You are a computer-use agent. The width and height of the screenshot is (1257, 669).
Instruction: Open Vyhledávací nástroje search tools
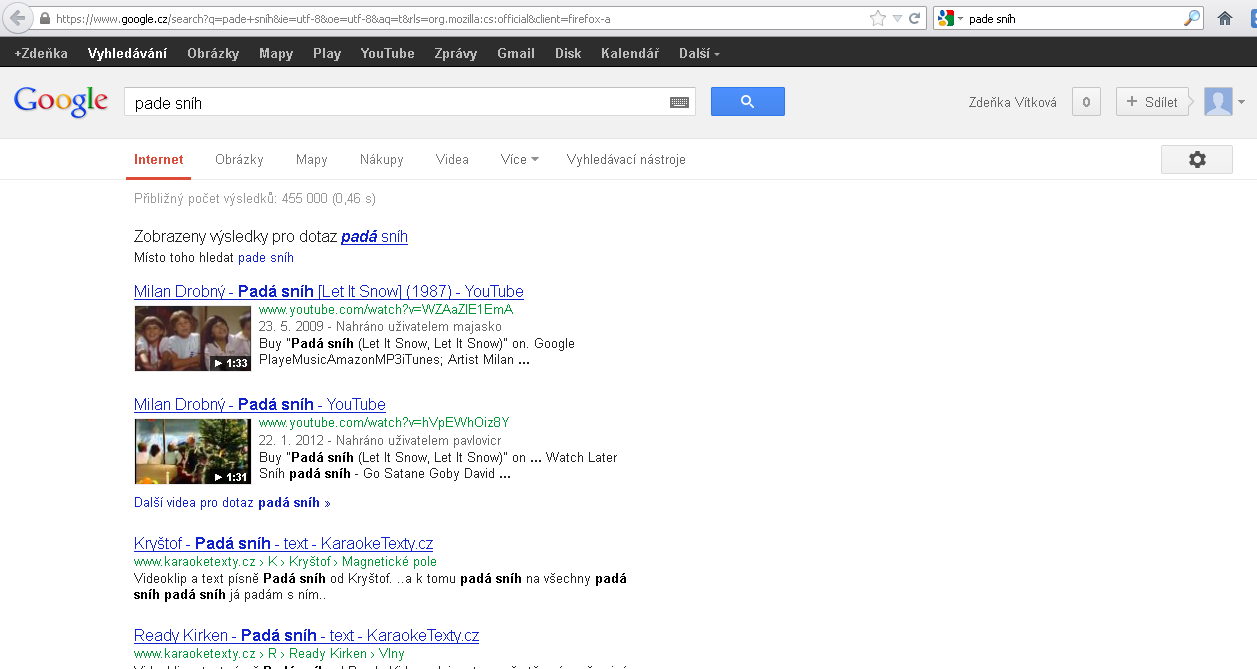tap(626, 160)
